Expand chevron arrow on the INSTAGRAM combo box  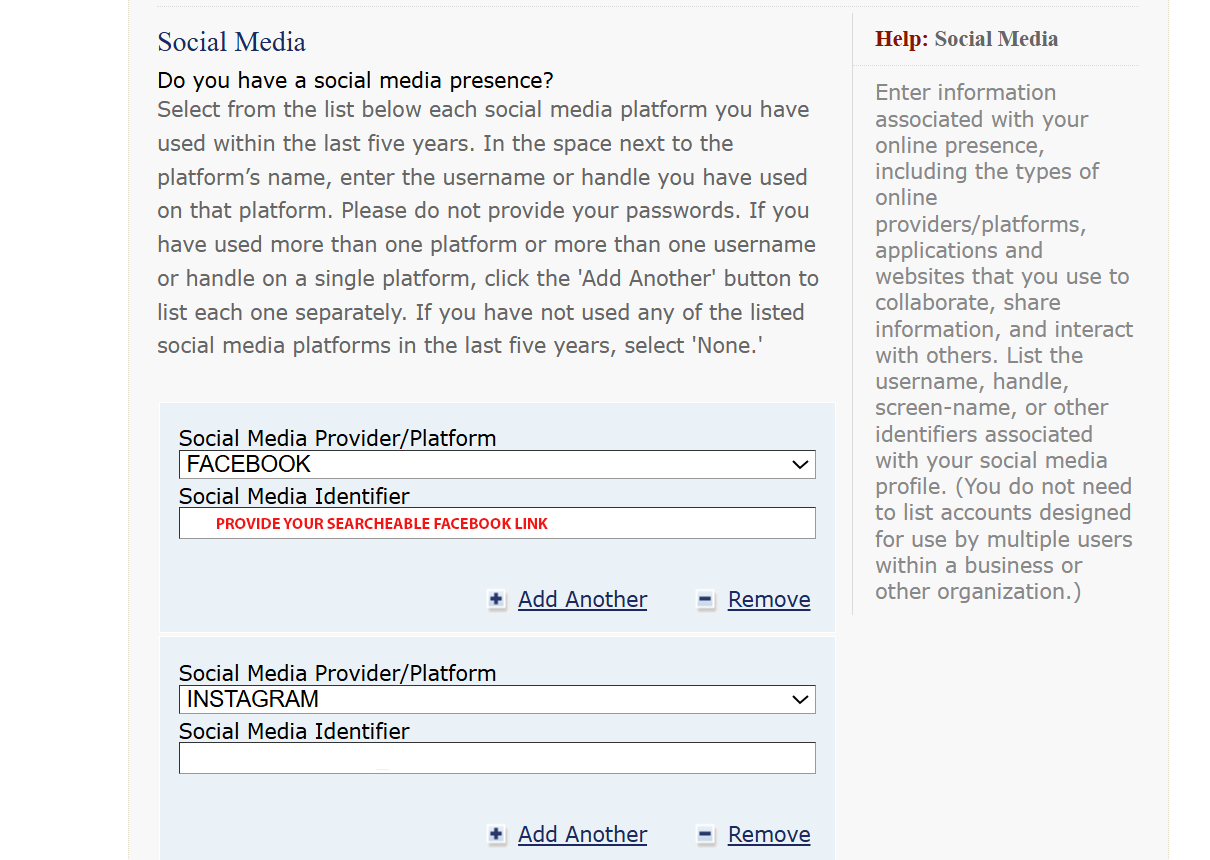[x=799, y=700]
